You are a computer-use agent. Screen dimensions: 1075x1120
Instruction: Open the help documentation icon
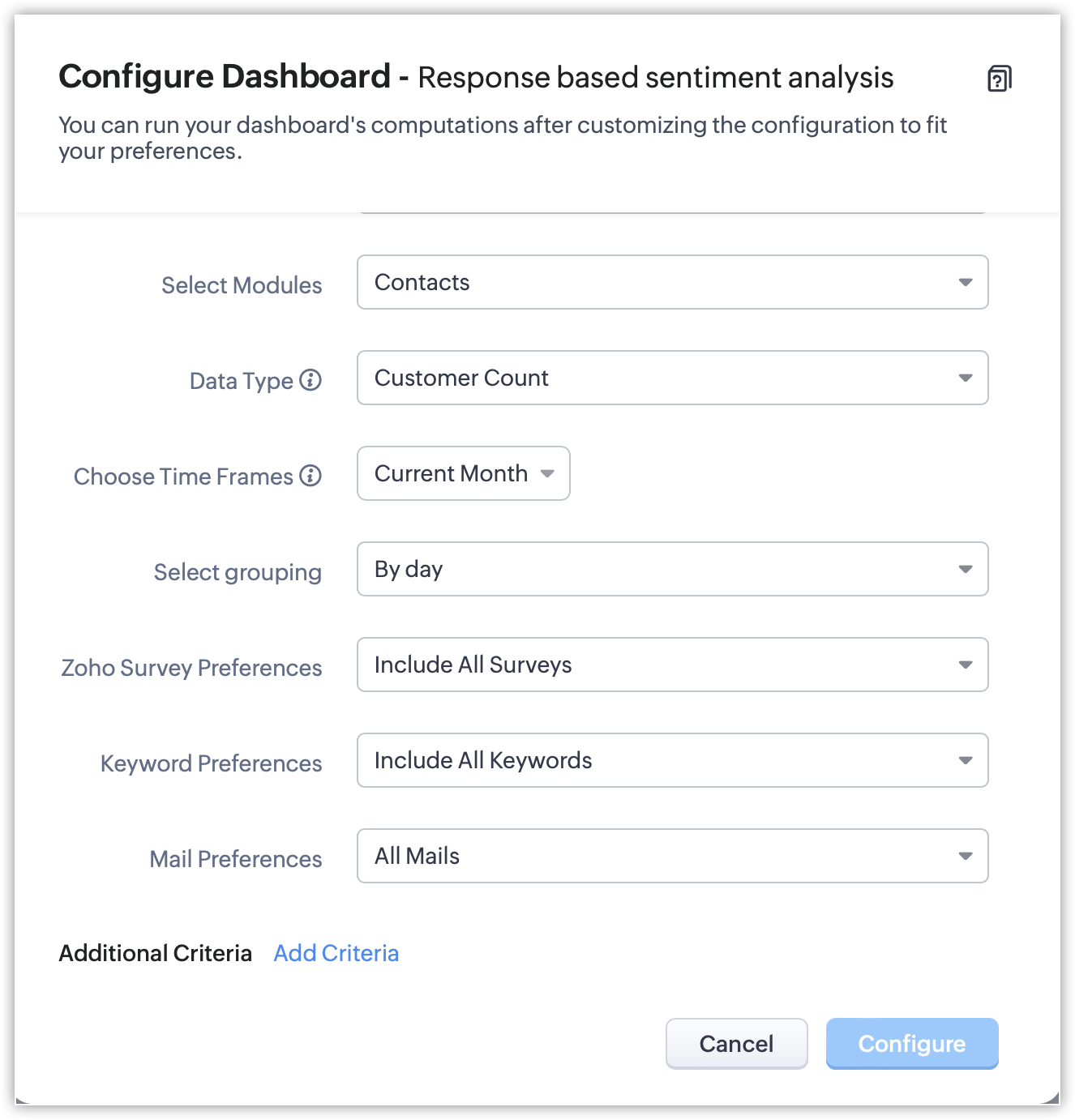[999, 79]
